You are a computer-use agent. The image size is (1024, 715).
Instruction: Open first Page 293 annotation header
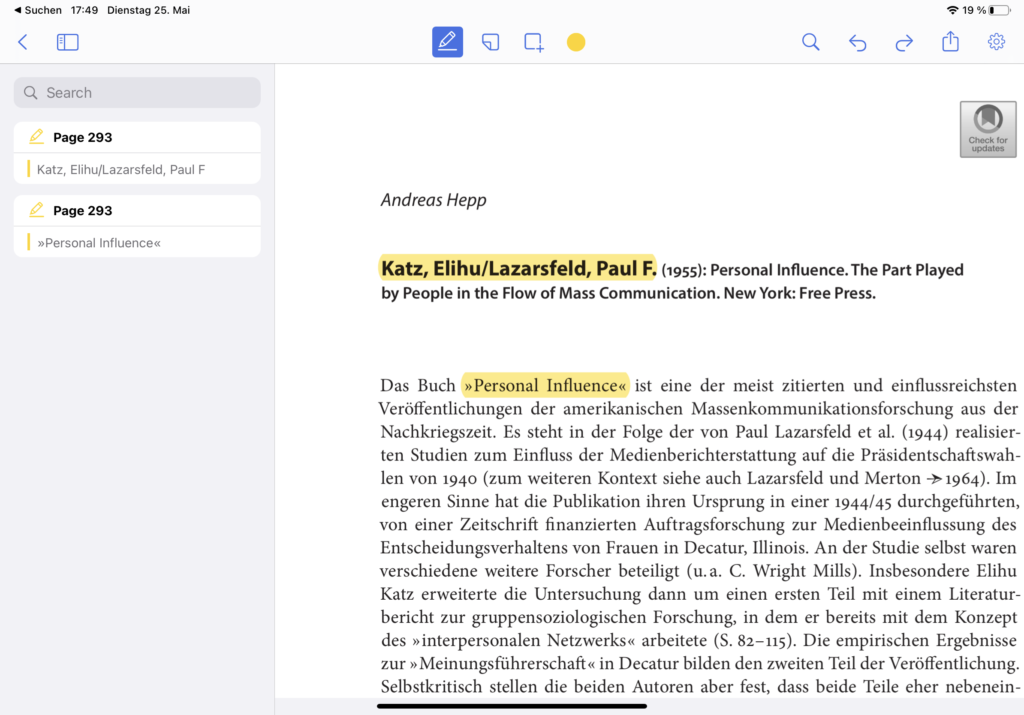point(137,137)
